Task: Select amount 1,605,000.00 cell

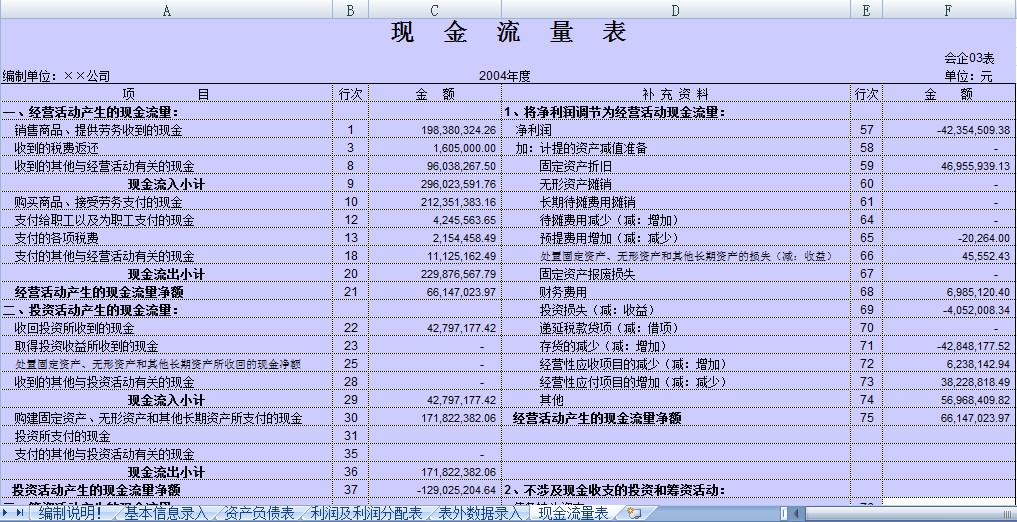Action: click(x=435, y=148)
